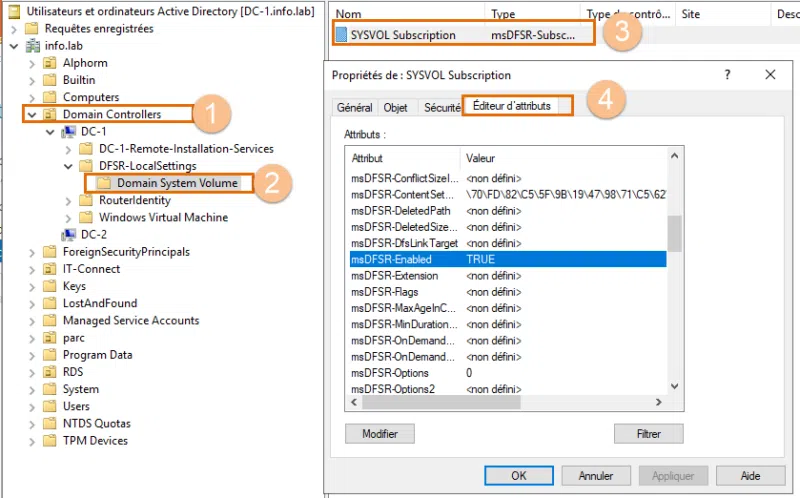800x498 pixels.
Task: Expand the Managed Service Accounts node
Action: pos(33,321)
